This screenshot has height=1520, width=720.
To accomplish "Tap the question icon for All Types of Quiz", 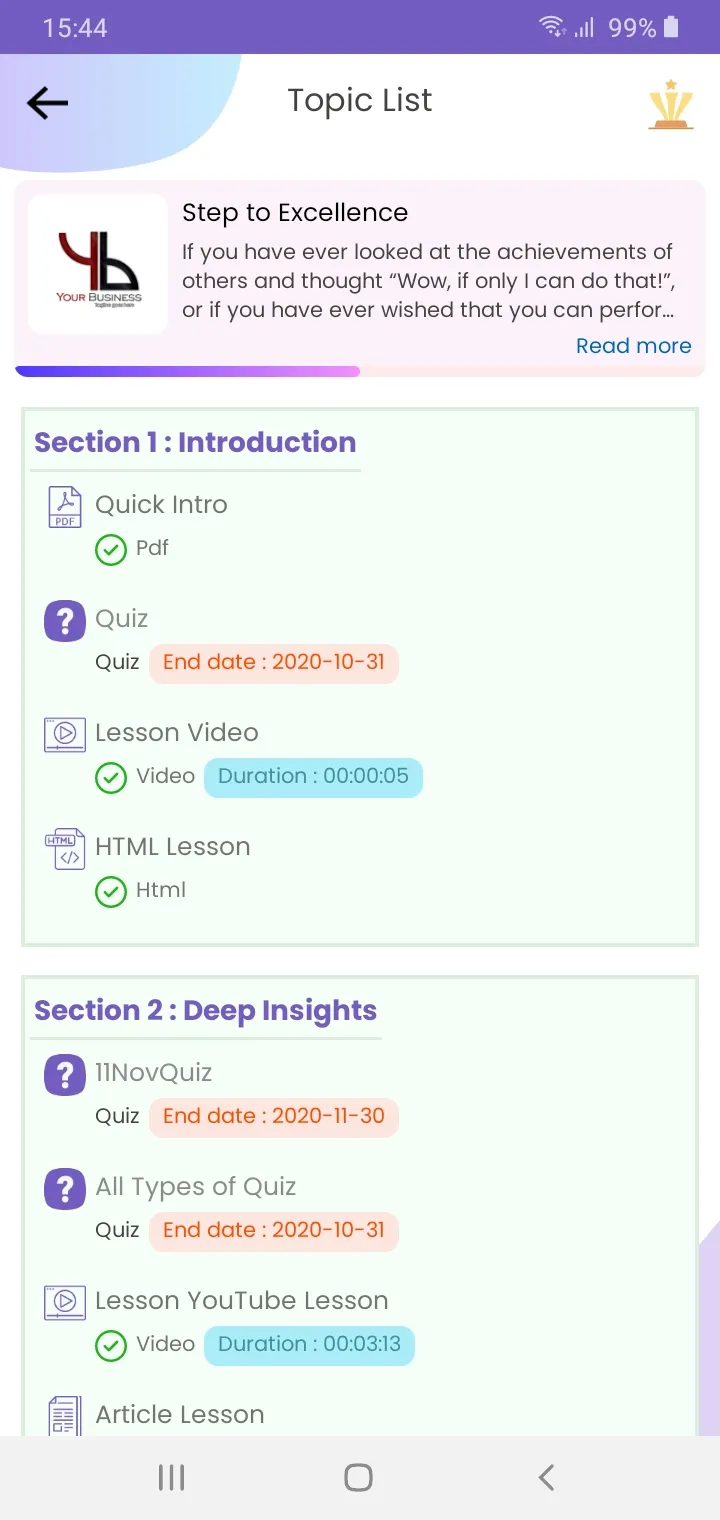I will (x=65, y=1189).
